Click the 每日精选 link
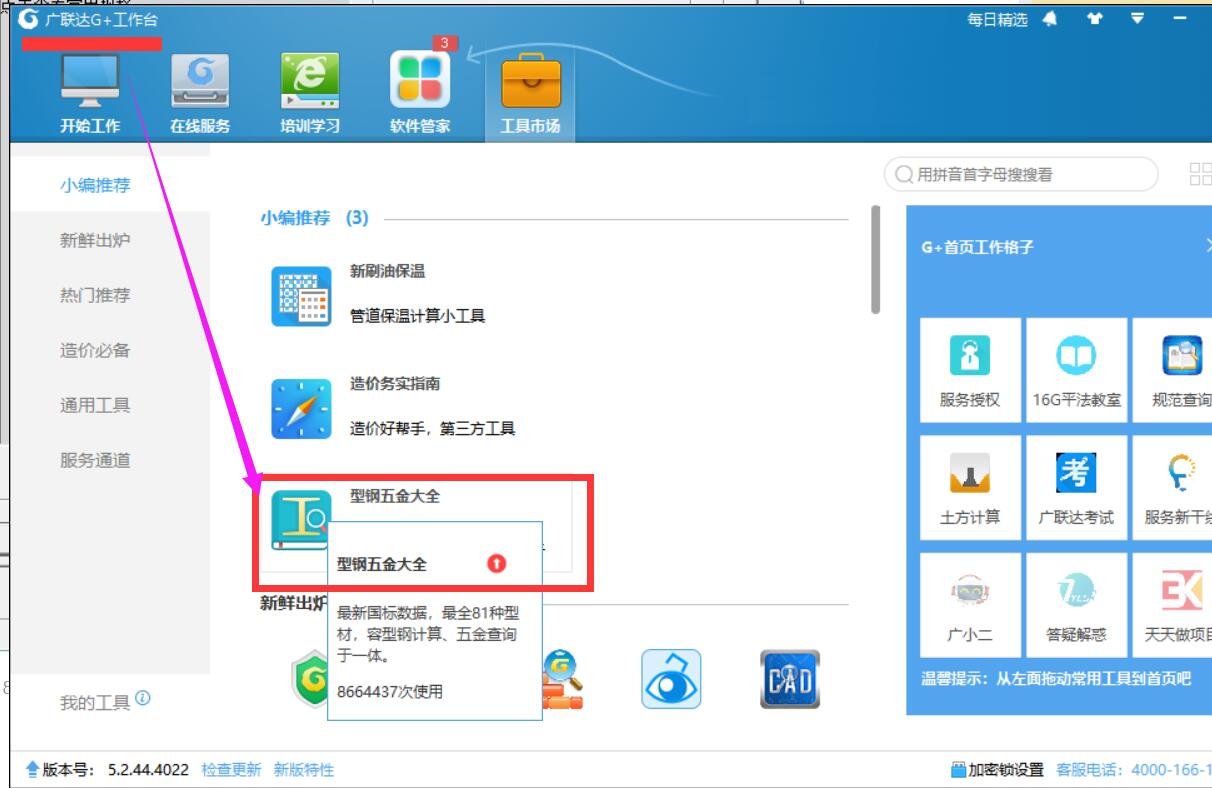1212x788 pixels. click(x=997, y=19)
